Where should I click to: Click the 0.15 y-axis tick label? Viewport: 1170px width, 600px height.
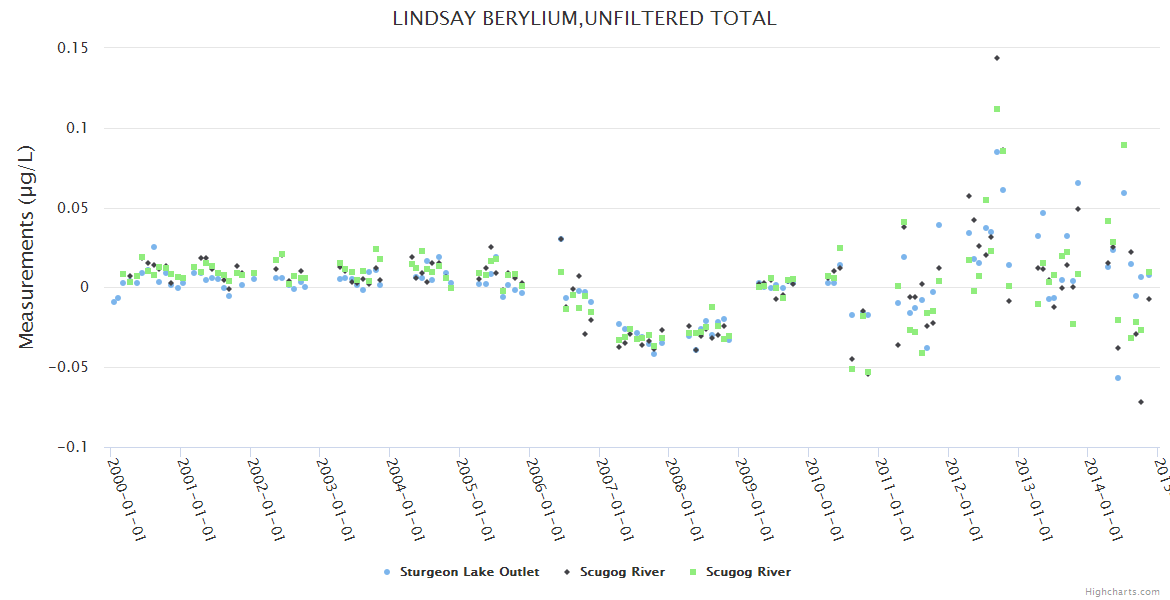click(70, 48)
